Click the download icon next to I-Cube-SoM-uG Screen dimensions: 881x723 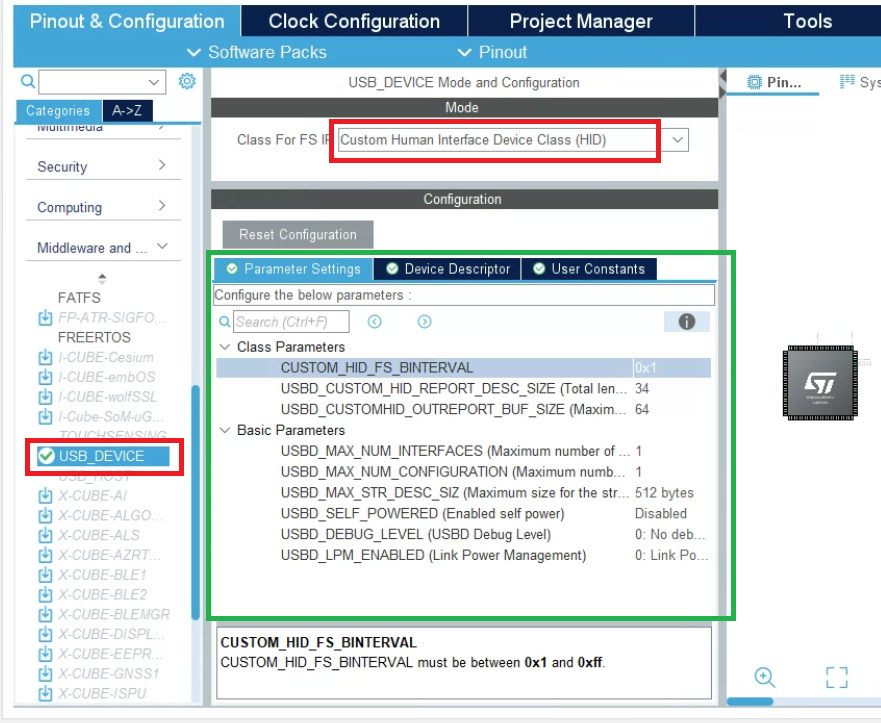[x=45, y=417]
